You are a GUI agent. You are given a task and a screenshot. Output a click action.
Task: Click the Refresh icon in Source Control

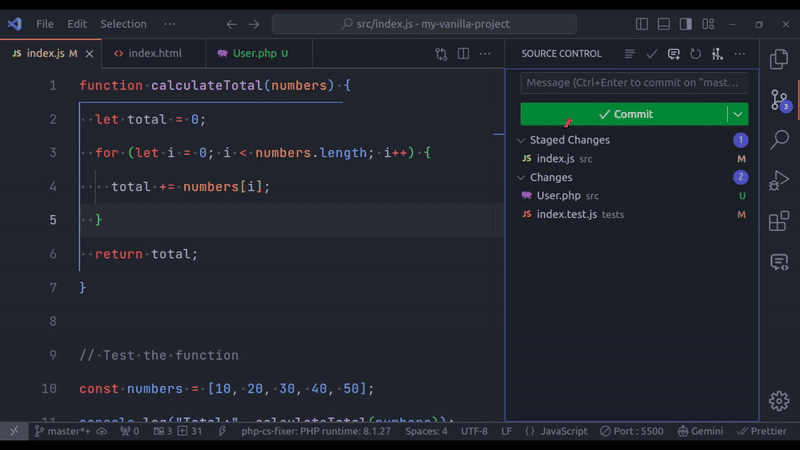tap(695, 54)
